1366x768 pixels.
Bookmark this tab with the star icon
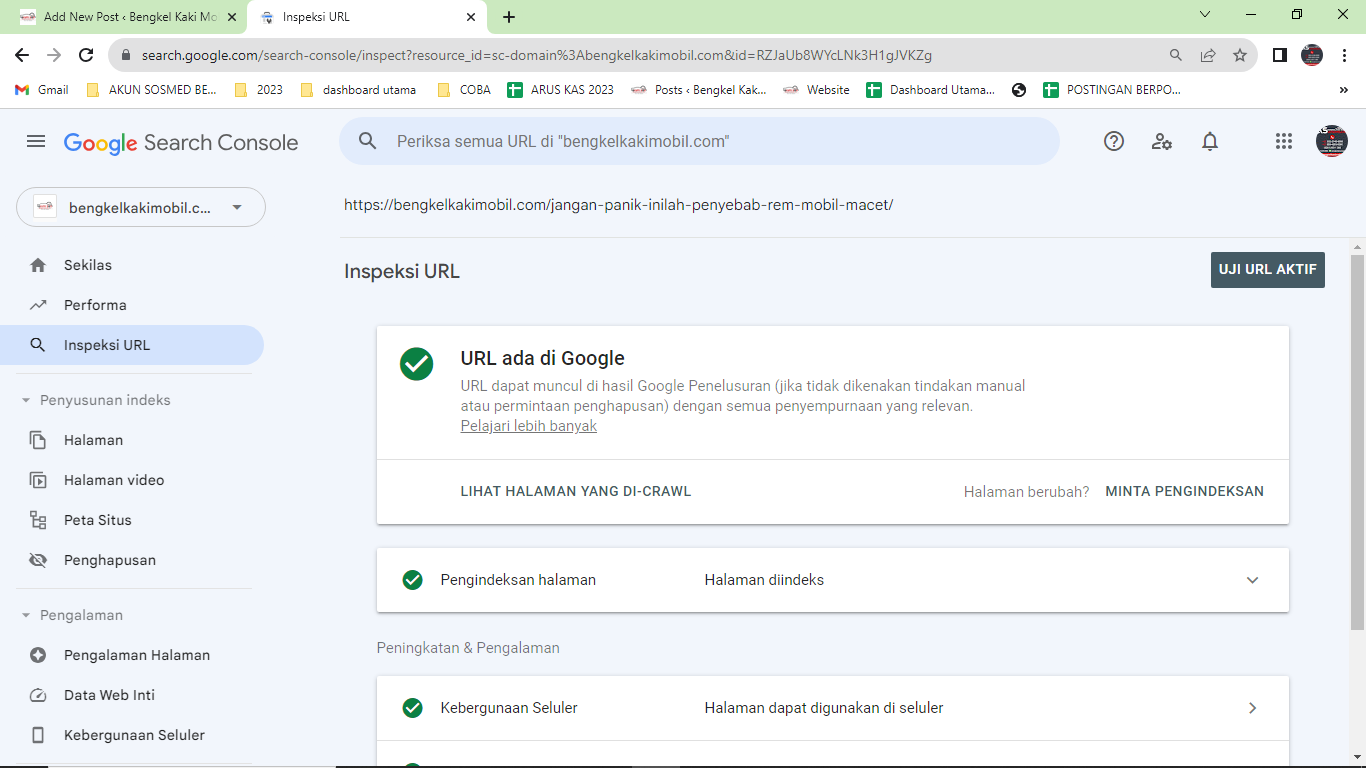click(x=1240, y=55)
